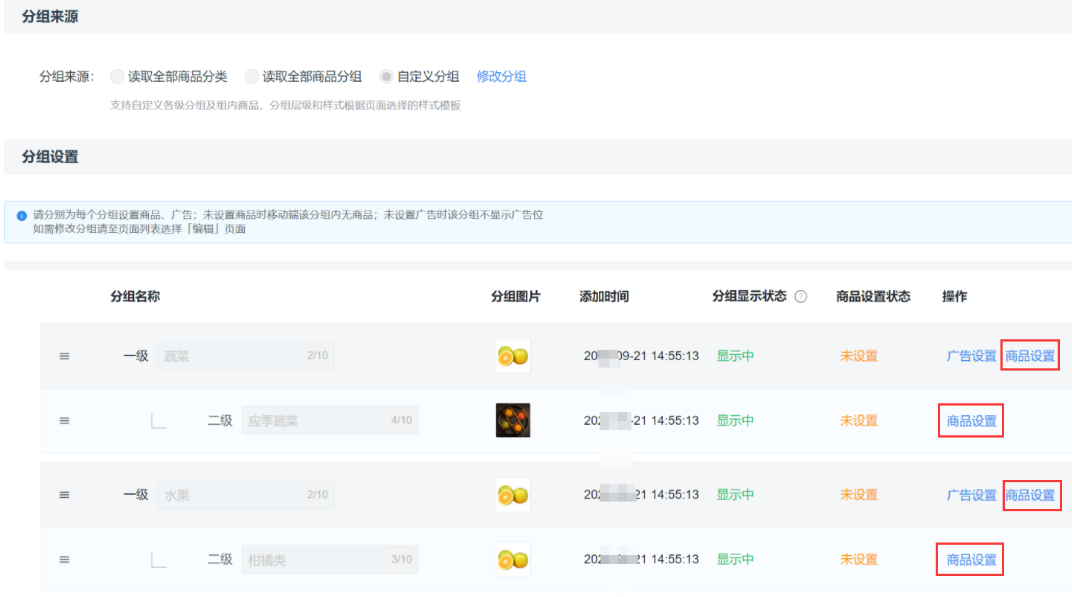Open 商品设置 for the 柑橘类 subgroup

(x=971, y=560)
